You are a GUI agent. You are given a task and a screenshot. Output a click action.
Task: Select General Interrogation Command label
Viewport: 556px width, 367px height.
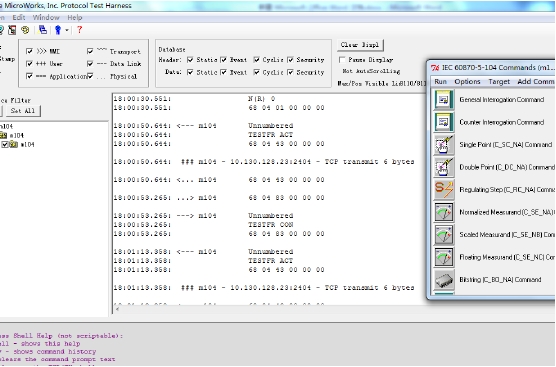(501, 100)
